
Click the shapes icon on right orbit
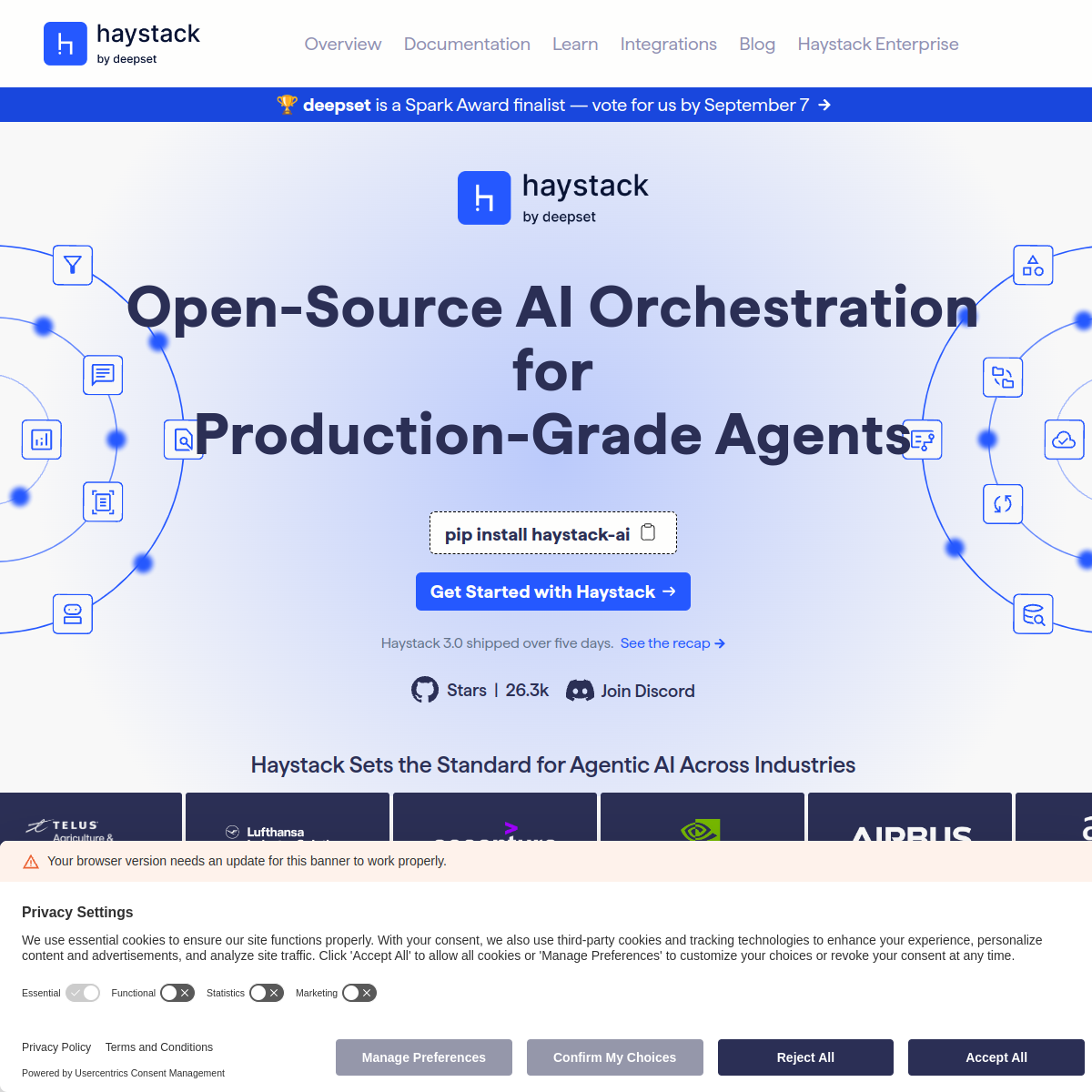1034,265
